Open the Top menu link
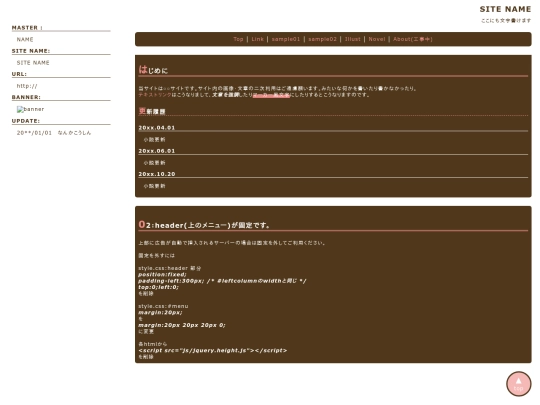 (x=238, y=39)
